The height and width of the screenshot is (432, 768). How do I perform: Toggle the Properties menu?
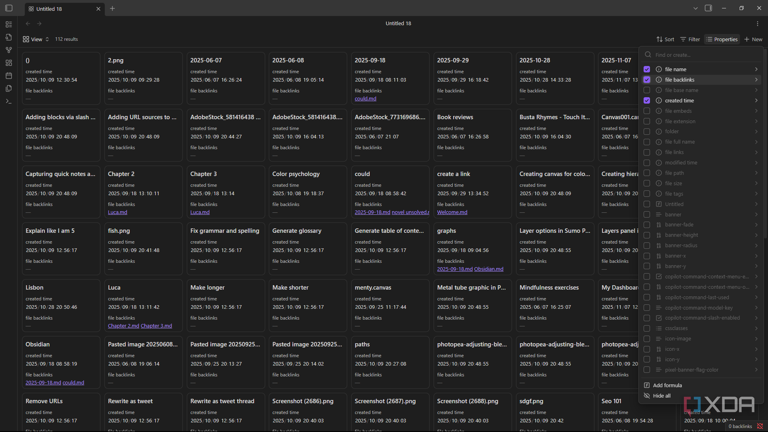tap(722, 39)
